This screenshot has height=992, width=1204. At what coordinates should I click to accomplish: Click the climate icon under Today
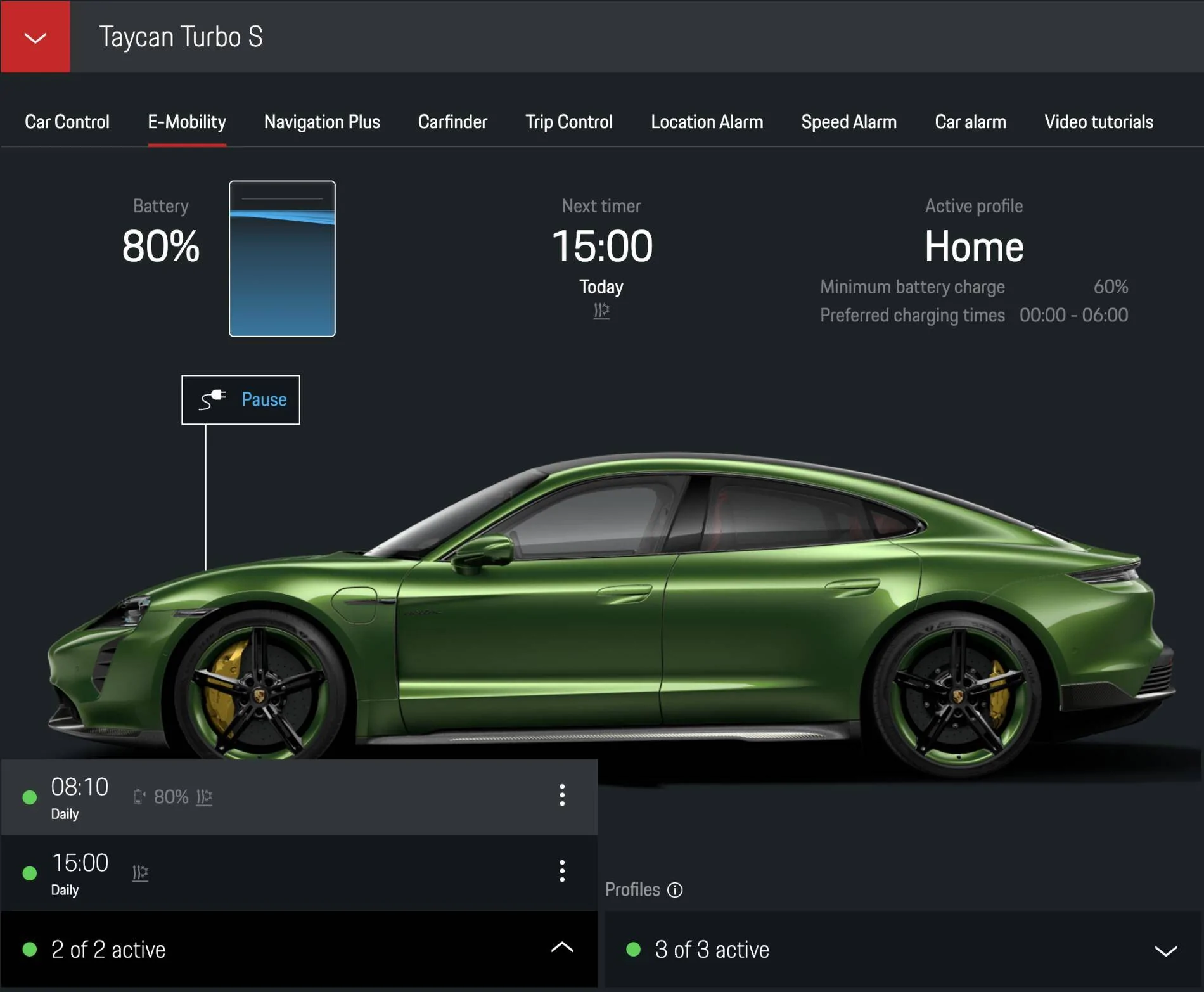(x=601, y=311)
